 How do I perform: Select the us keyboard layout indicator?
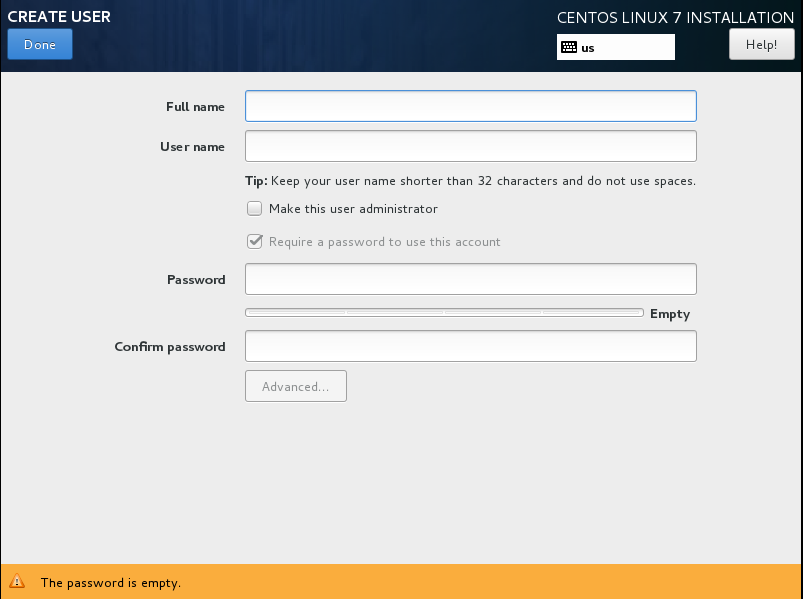coord(616,47)
